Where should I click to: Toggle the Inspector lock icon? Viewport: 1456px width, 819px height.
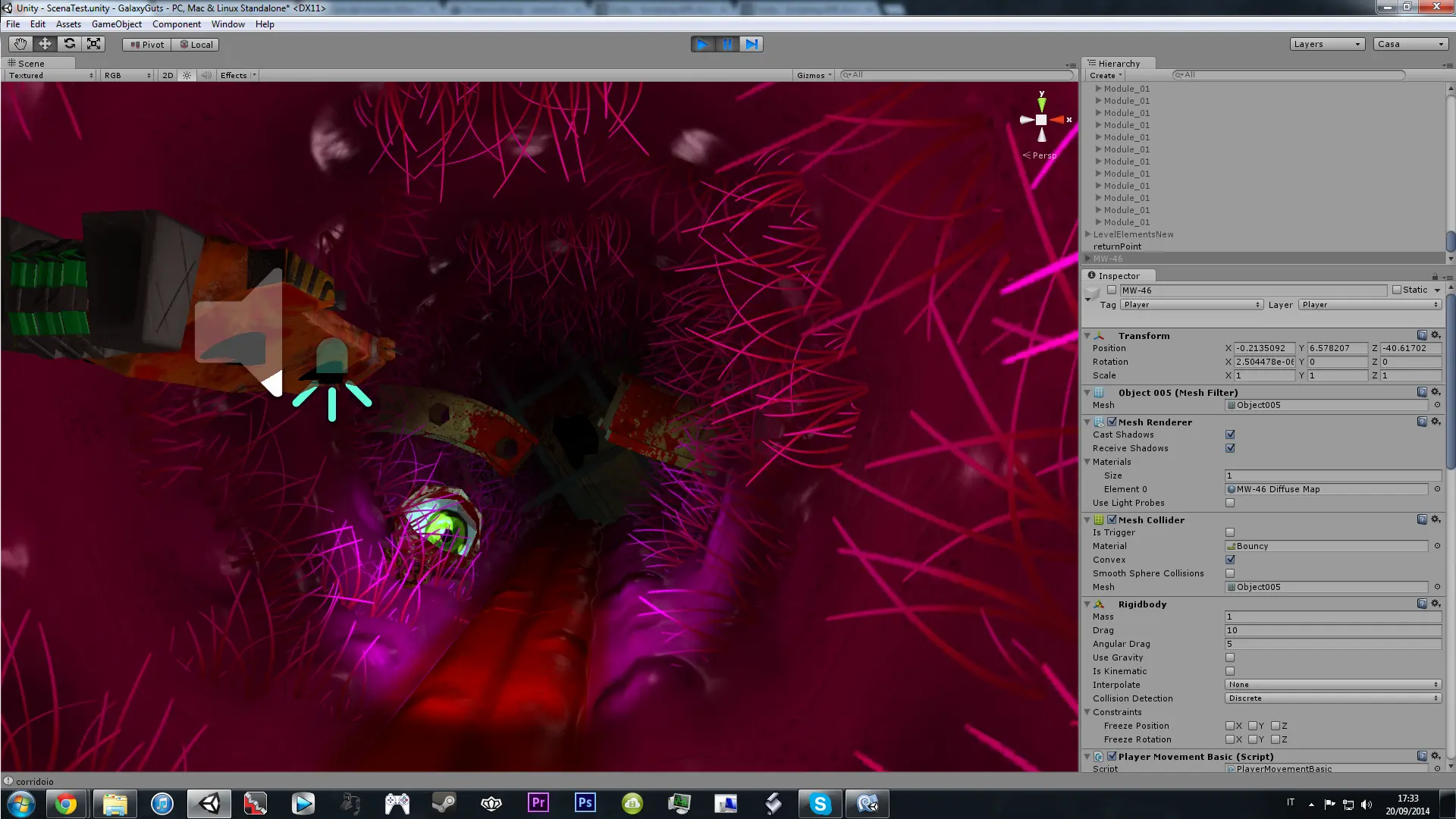[x=1434, y=276]
